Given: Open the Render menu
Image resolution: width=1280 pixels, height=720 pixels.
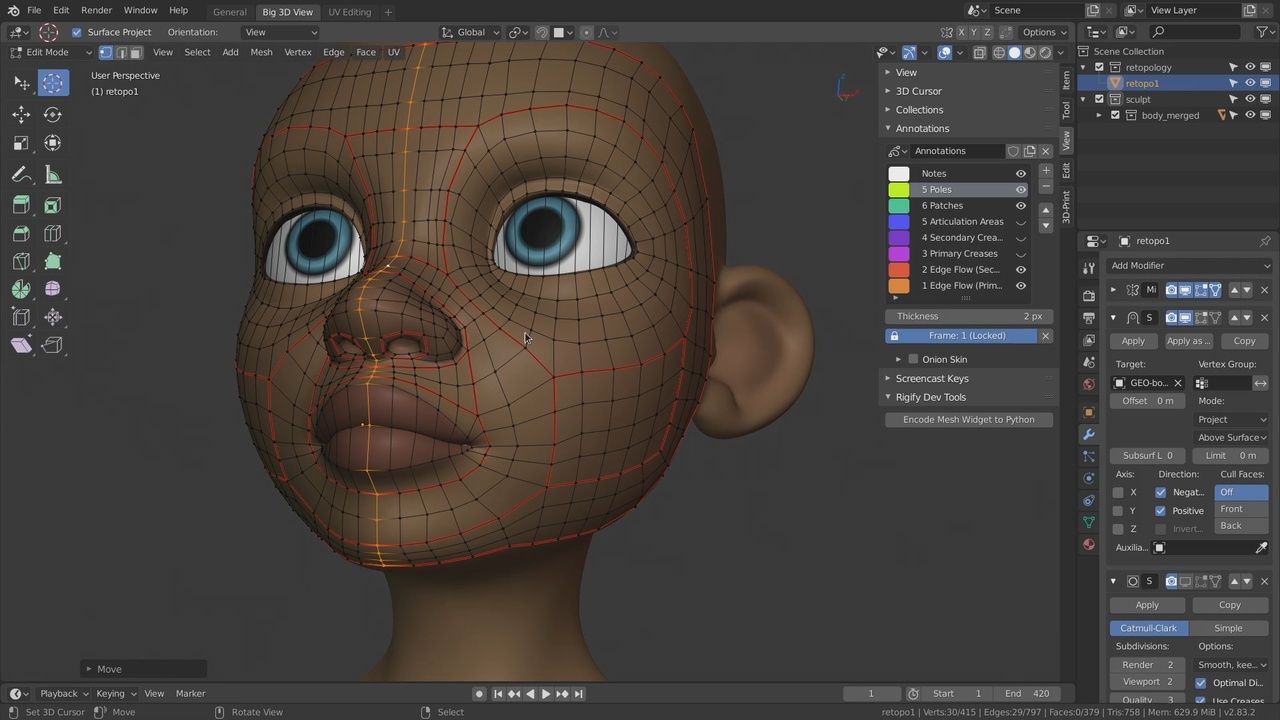Looking at the screenshot, I should 96,10.
